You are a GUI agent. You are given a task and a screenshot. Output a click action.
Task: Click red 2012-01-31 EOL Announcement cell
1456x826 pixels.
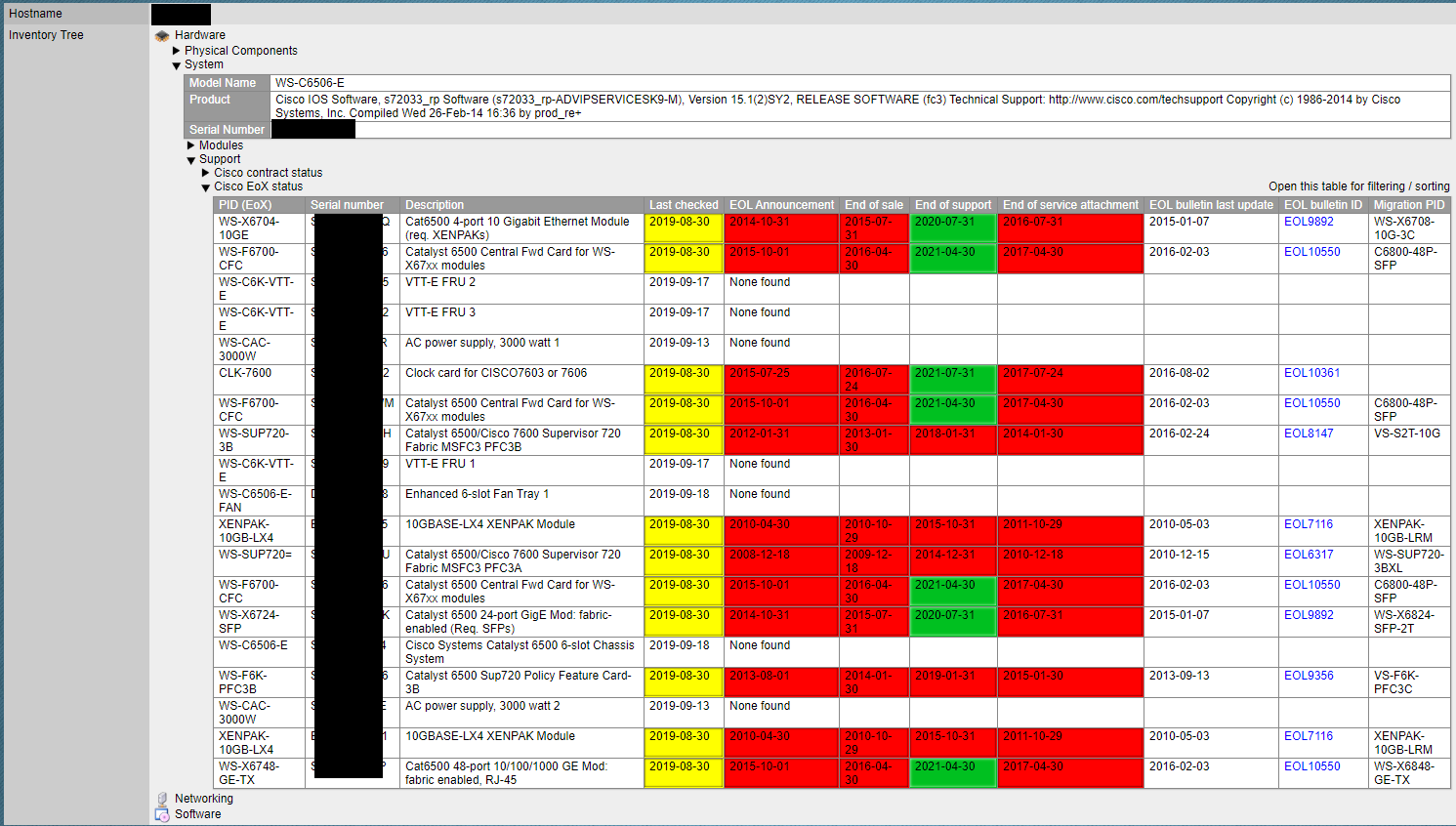pos(781,440)
